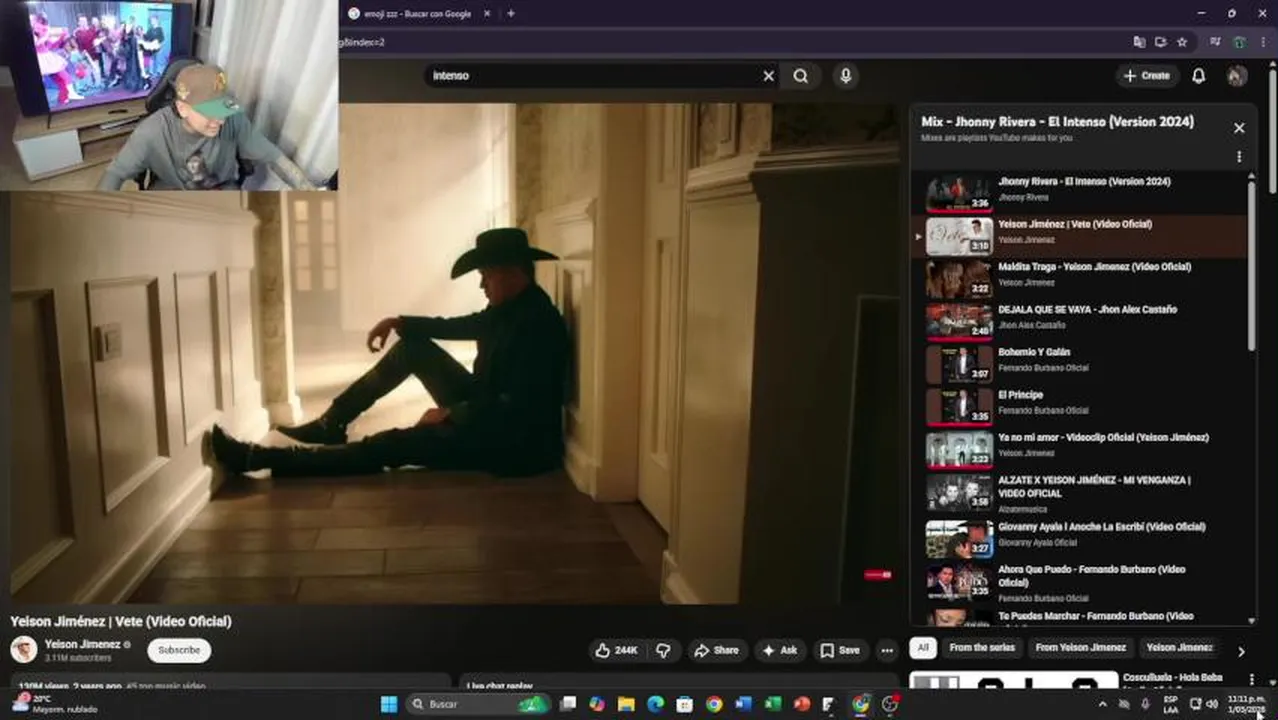Close the Mix playlist panel

click(1239, 128)
